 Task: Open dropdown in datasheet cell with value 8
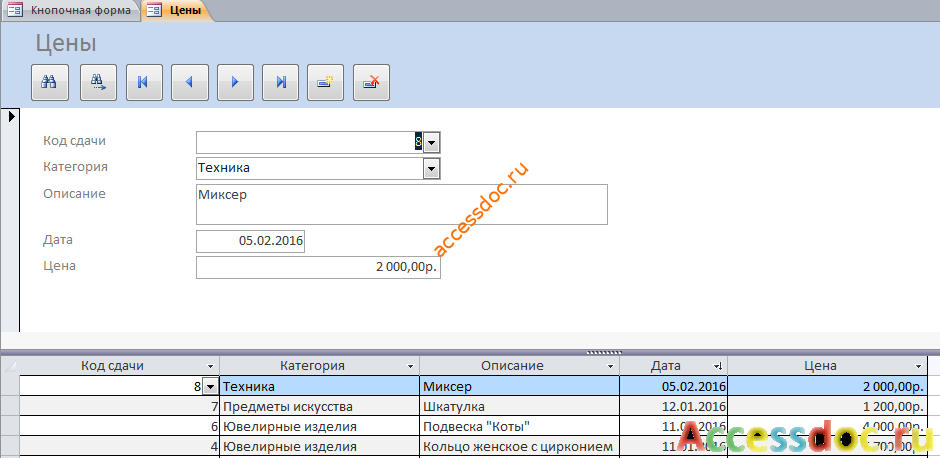[x=210, y=387]
